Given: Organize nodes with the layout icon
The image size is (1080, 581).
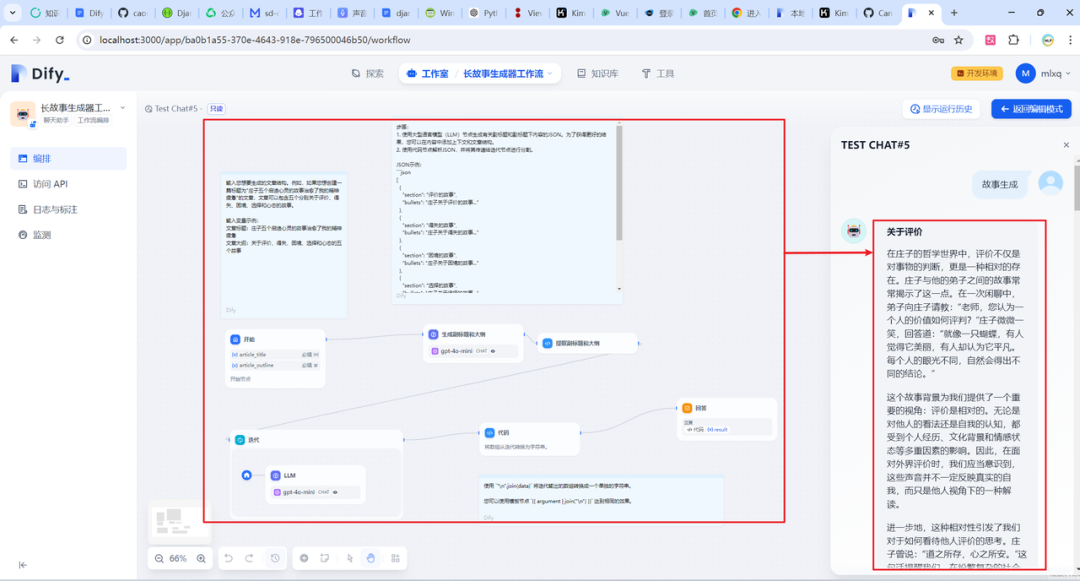Looking at the screenshot, I should tap(395, 558).
